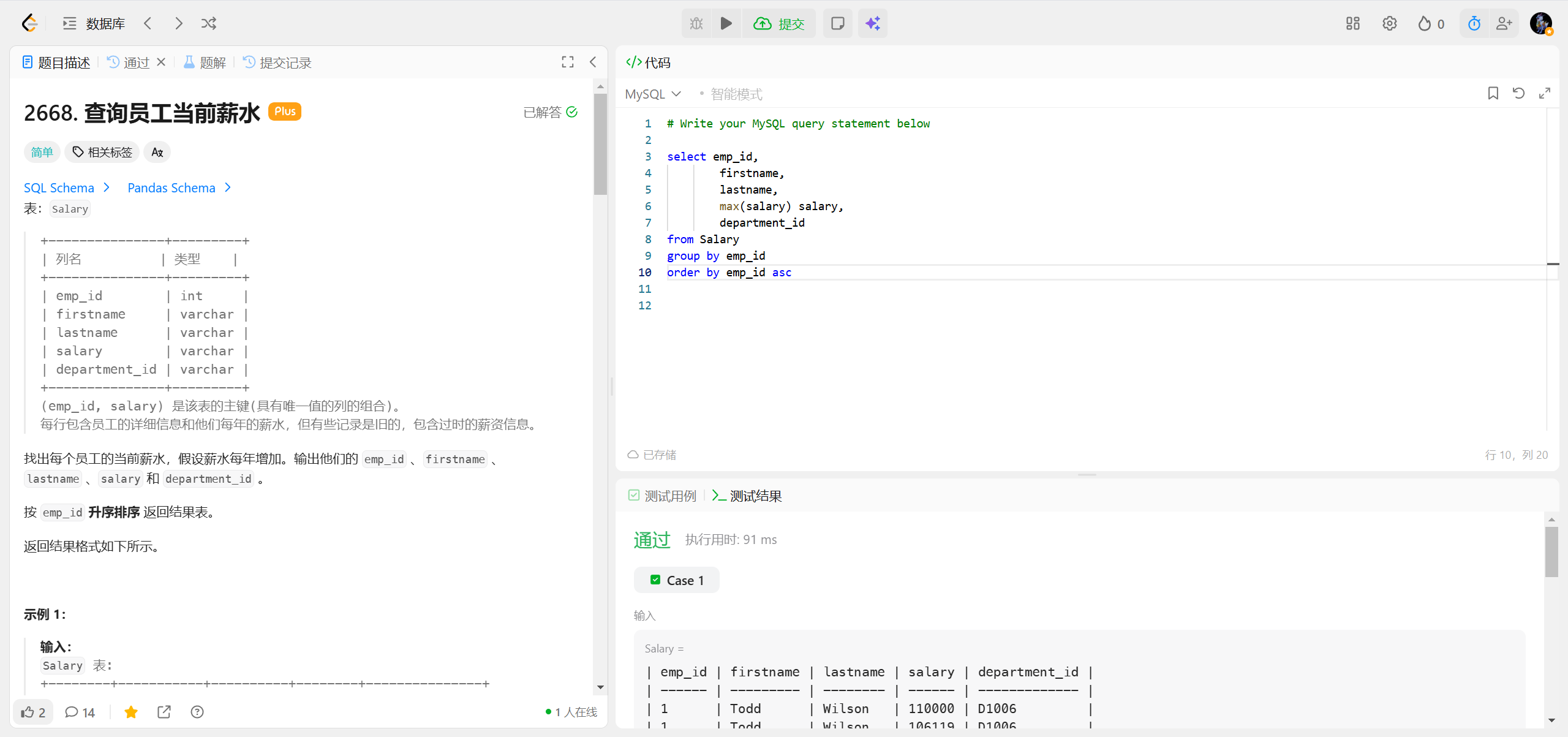Open the AI sparkle assistant

click(x=872, y=23)
